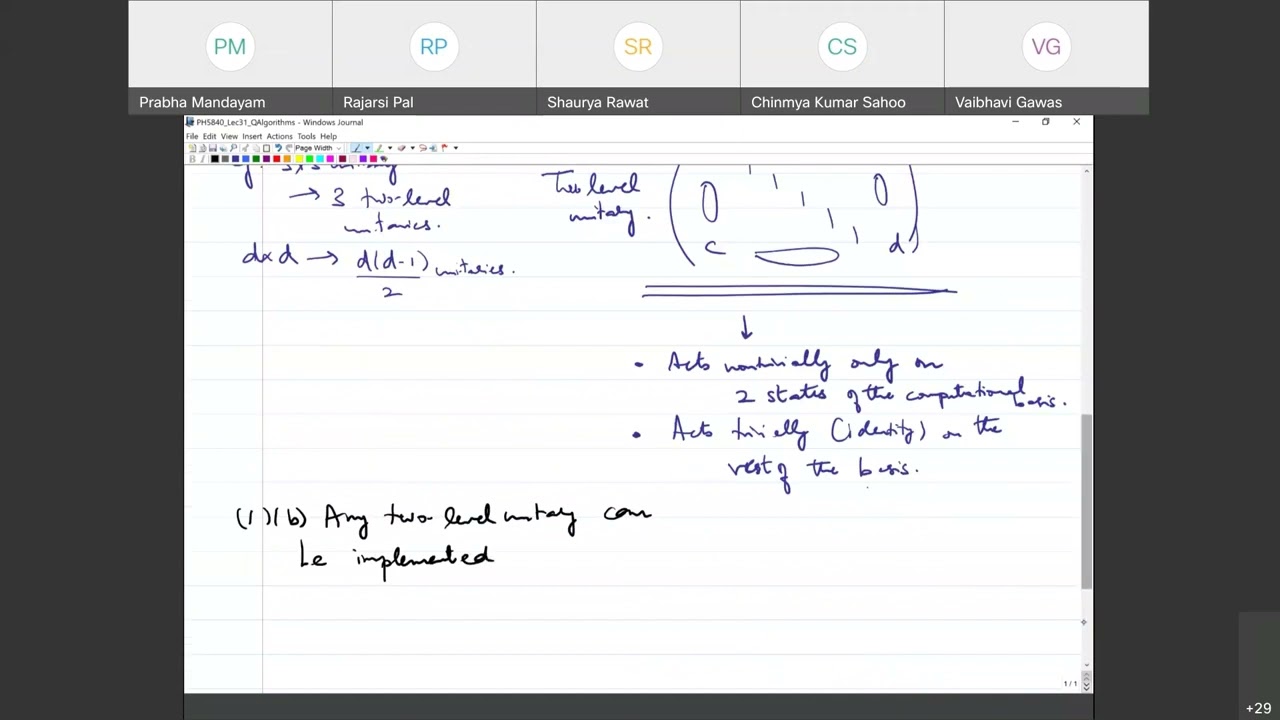
Task: Click the Undo arrow icon
Action: [278, 148]
